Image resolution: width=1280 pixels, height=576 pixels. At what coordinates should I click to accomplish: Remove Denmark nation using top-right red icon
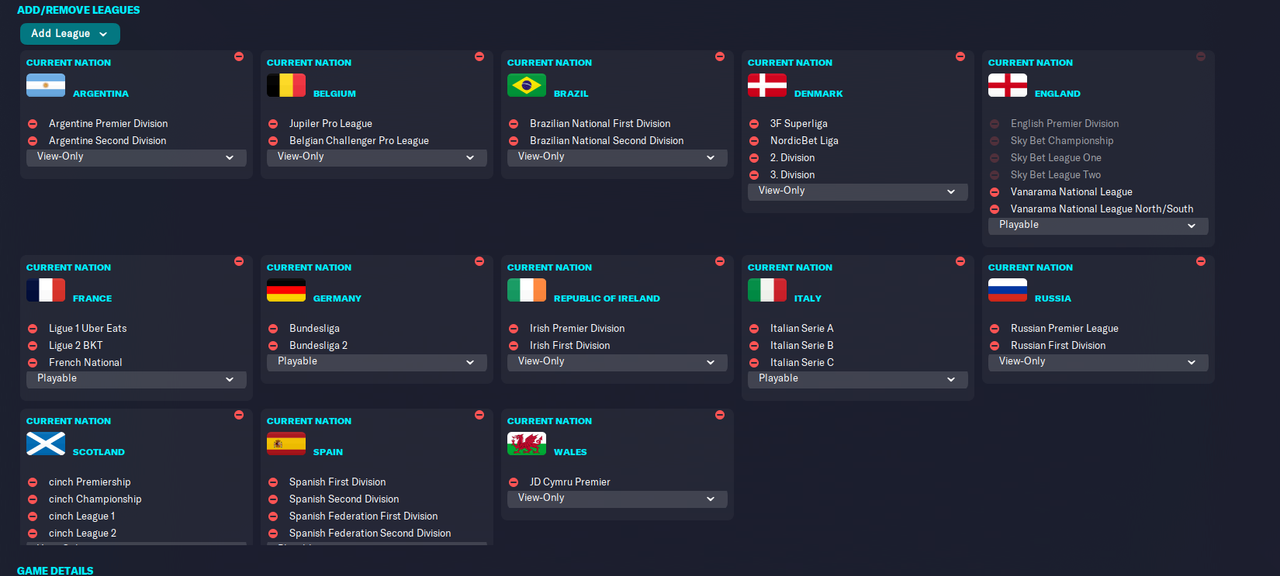coord(960,57)
